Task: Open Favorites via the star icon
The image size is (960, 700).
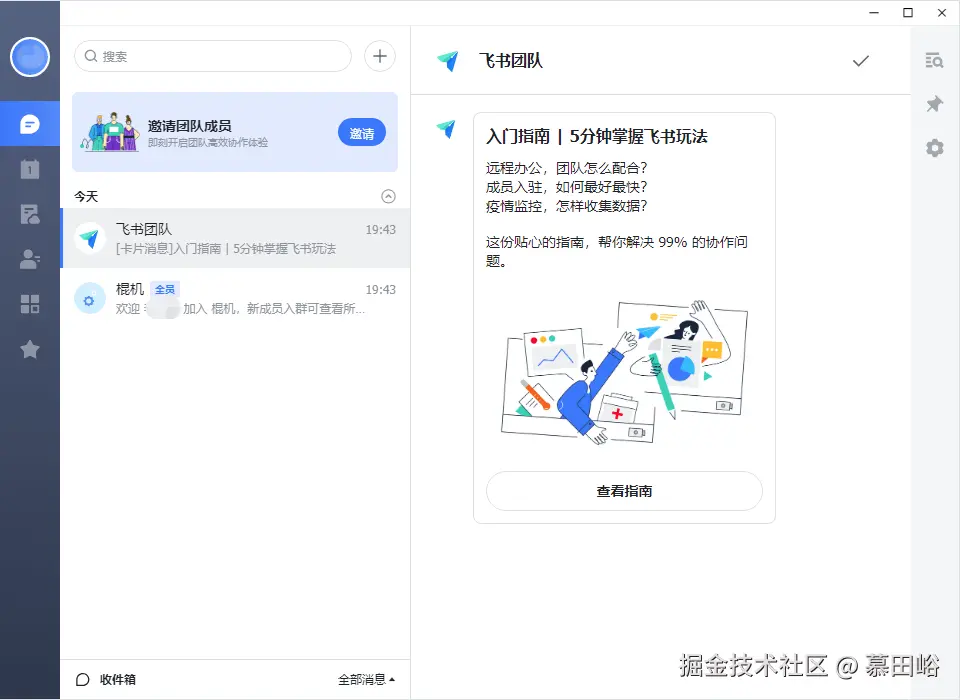Action: point(30,349)
